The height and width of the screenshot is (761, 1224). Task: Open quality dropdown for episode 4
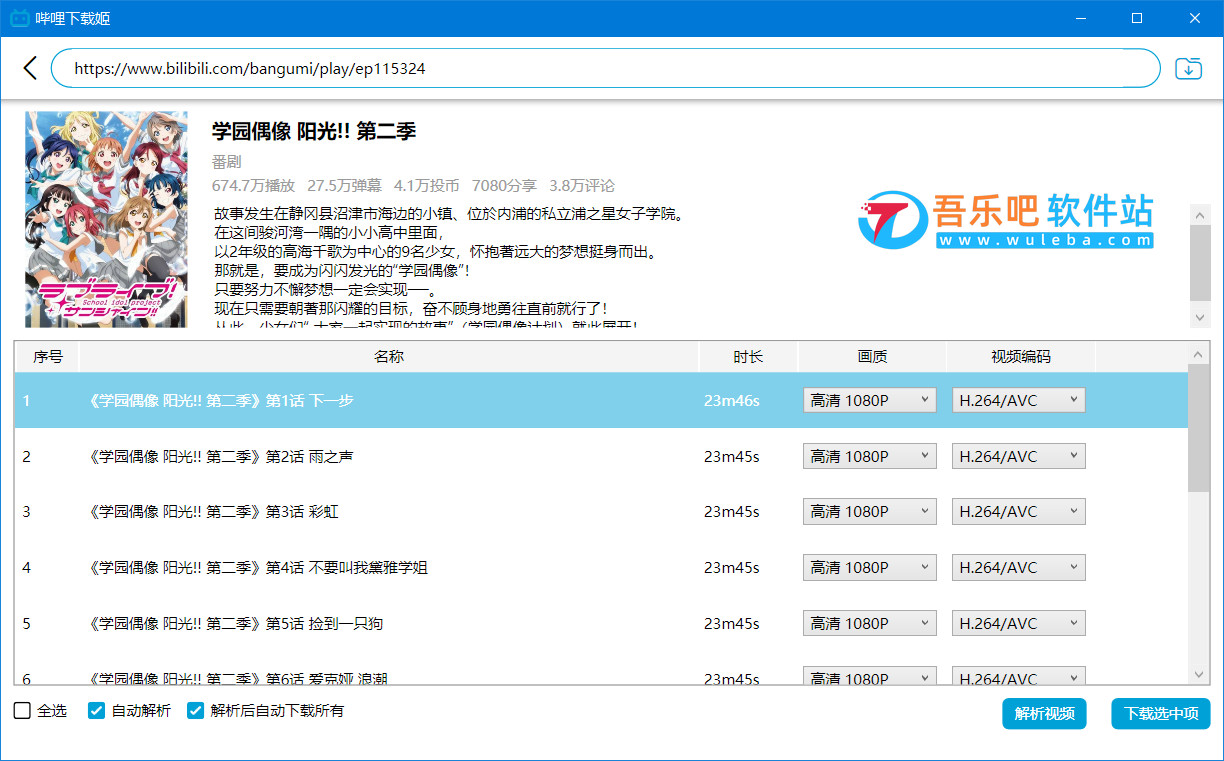coord(870,567)
